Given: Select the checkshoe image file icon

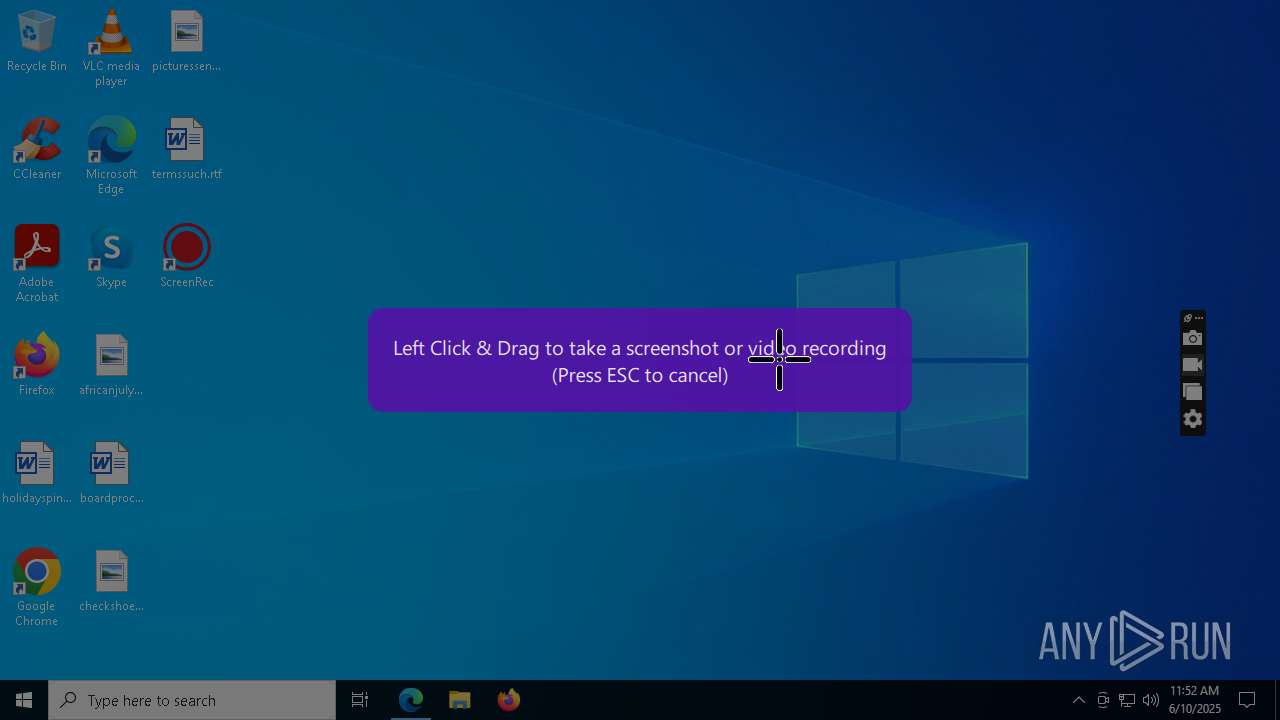Looking at the screenshot, I should tap(111, 582).
